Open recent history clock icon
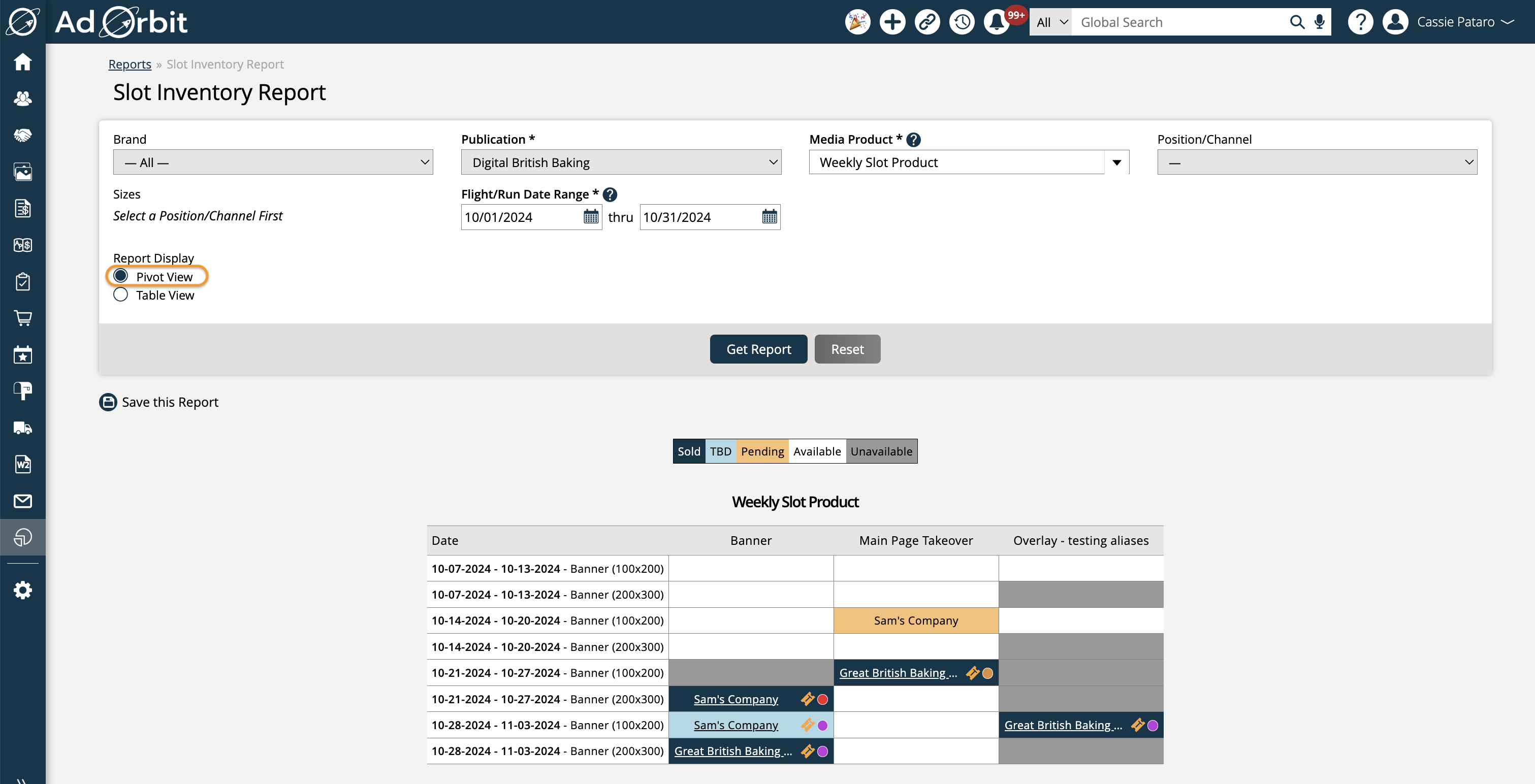Viewport: 1535px width, 784px height. tap(962, 22)
